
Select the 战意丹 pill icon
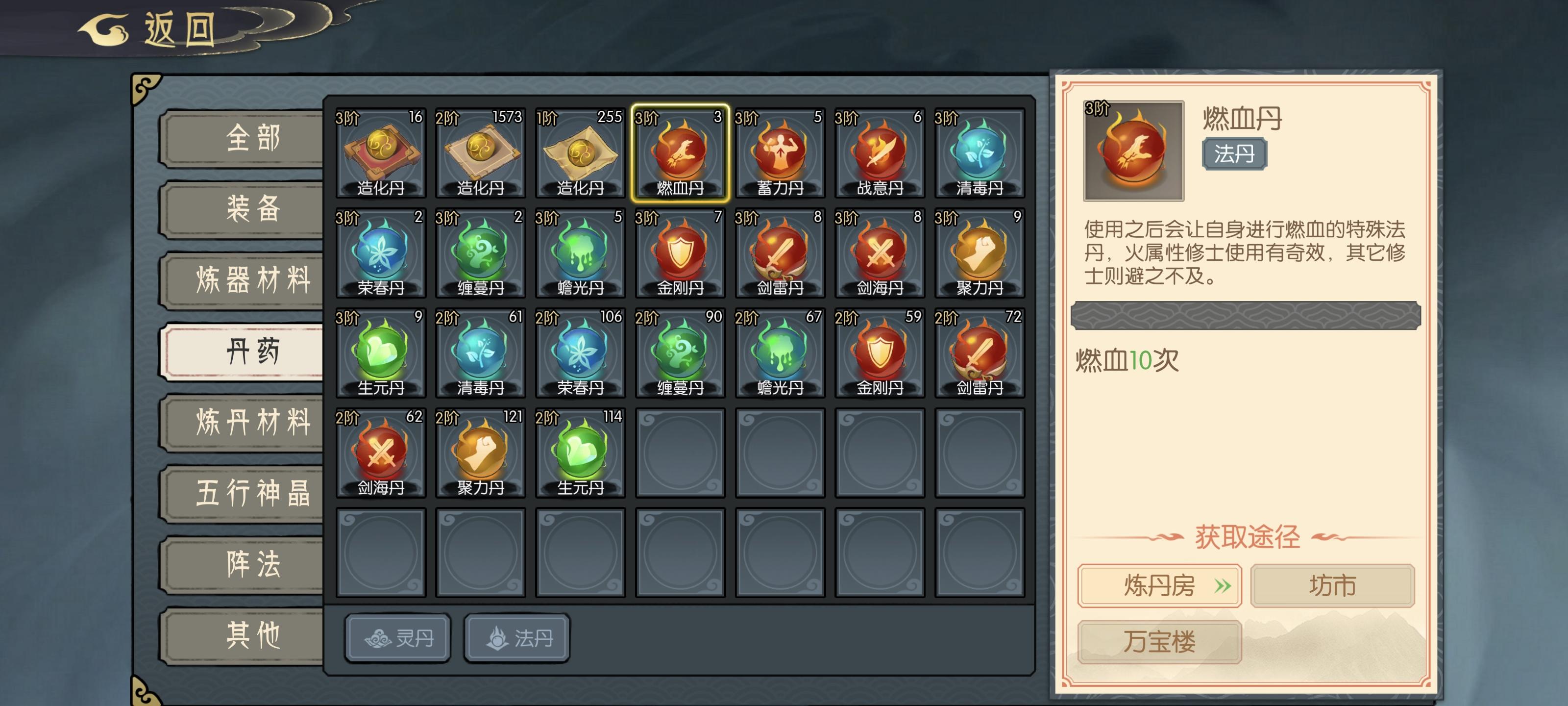[x=880, y=153]
